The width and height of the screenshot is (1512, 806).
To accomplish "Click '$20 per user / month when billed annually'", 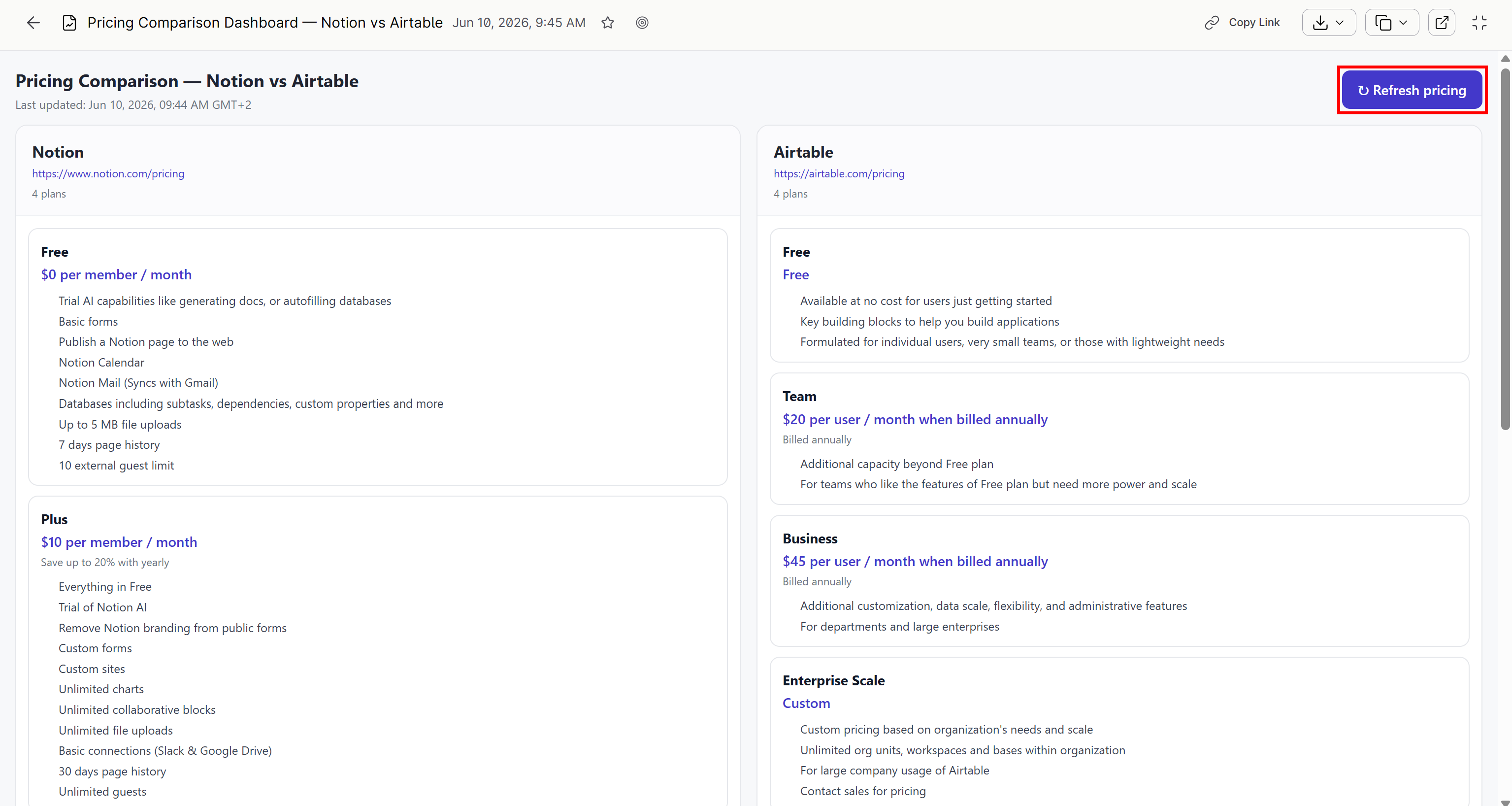I will (x=915, y=420).
